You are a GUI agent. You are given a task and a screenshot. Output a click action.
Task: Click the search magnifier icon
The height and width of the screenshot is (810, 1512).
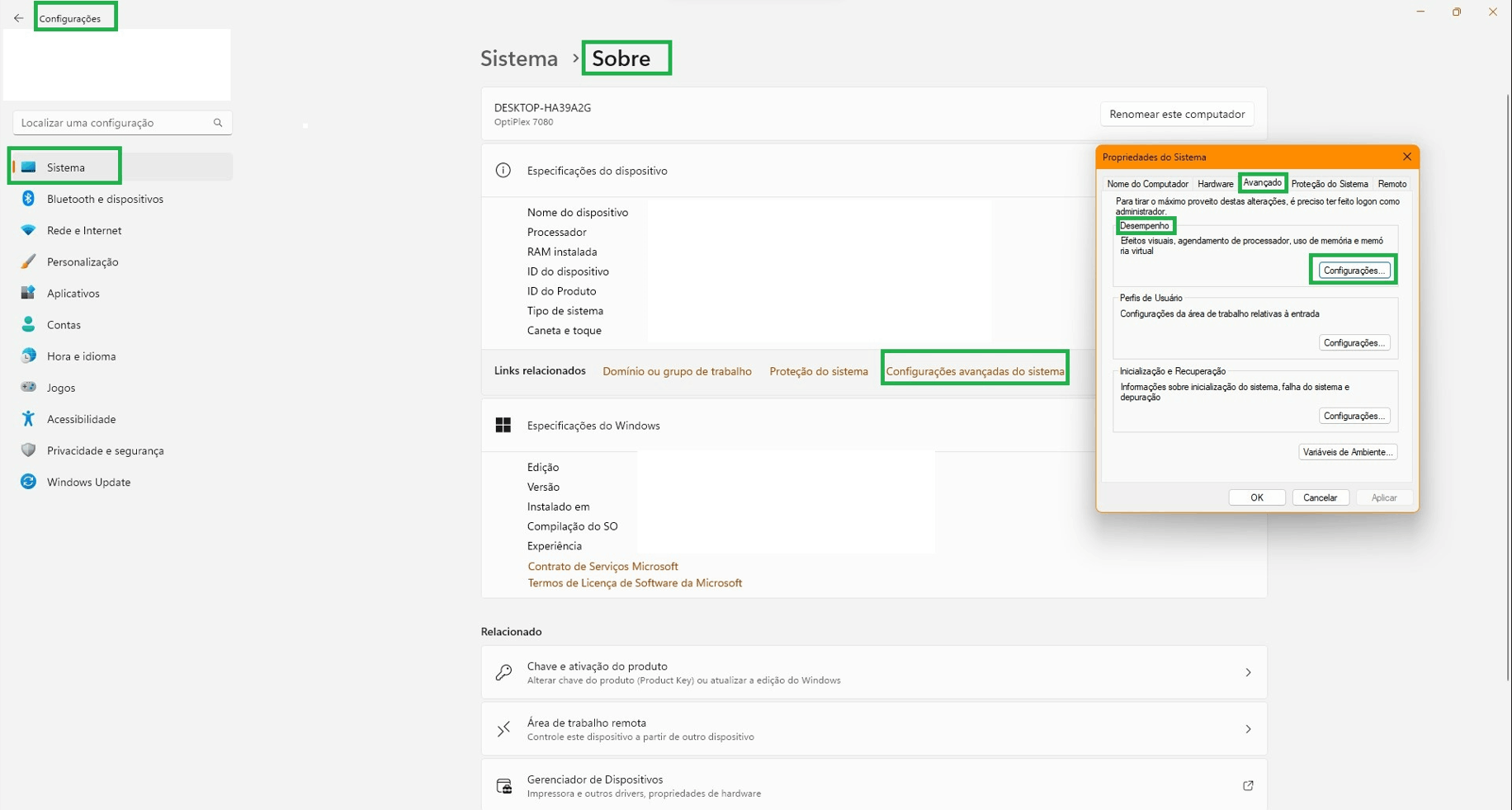(x=218, y=123)
